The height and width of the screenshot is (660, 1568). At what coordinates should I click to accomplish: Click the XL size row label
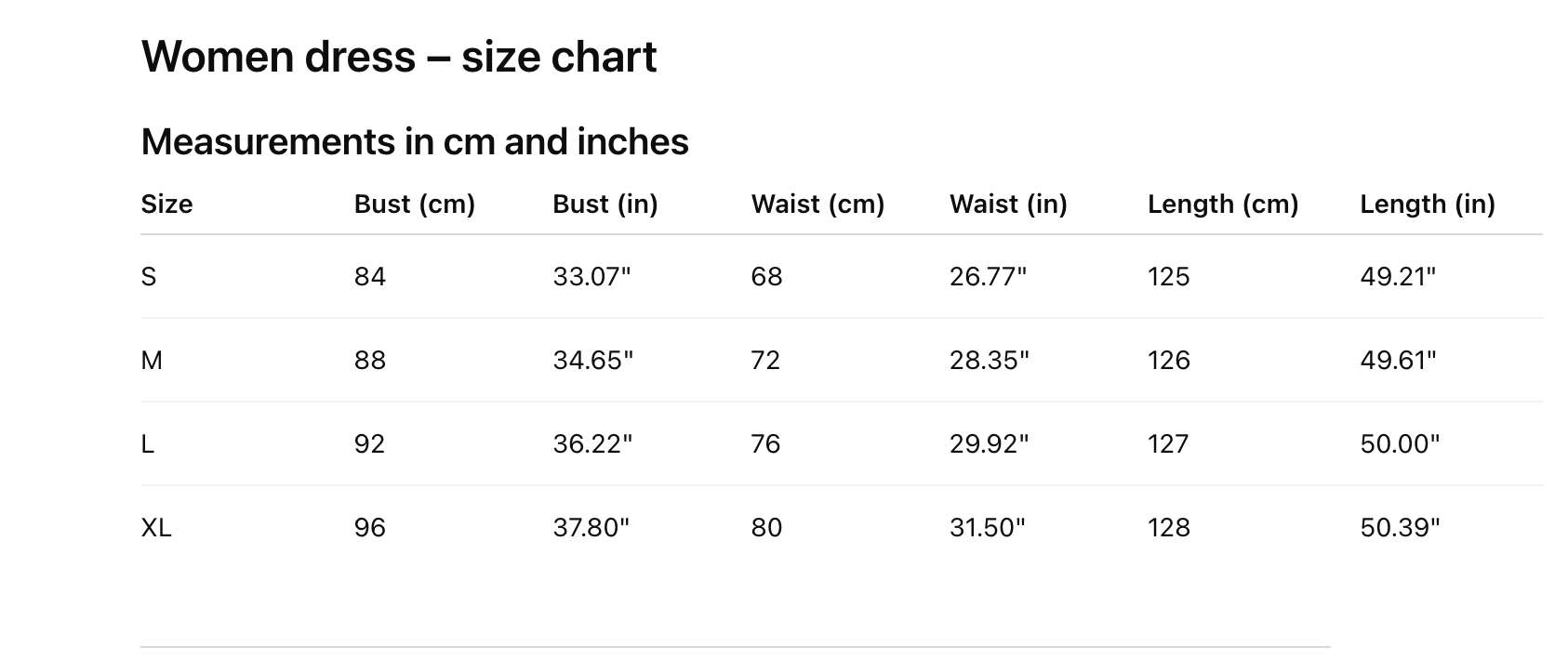click(156, 528)
